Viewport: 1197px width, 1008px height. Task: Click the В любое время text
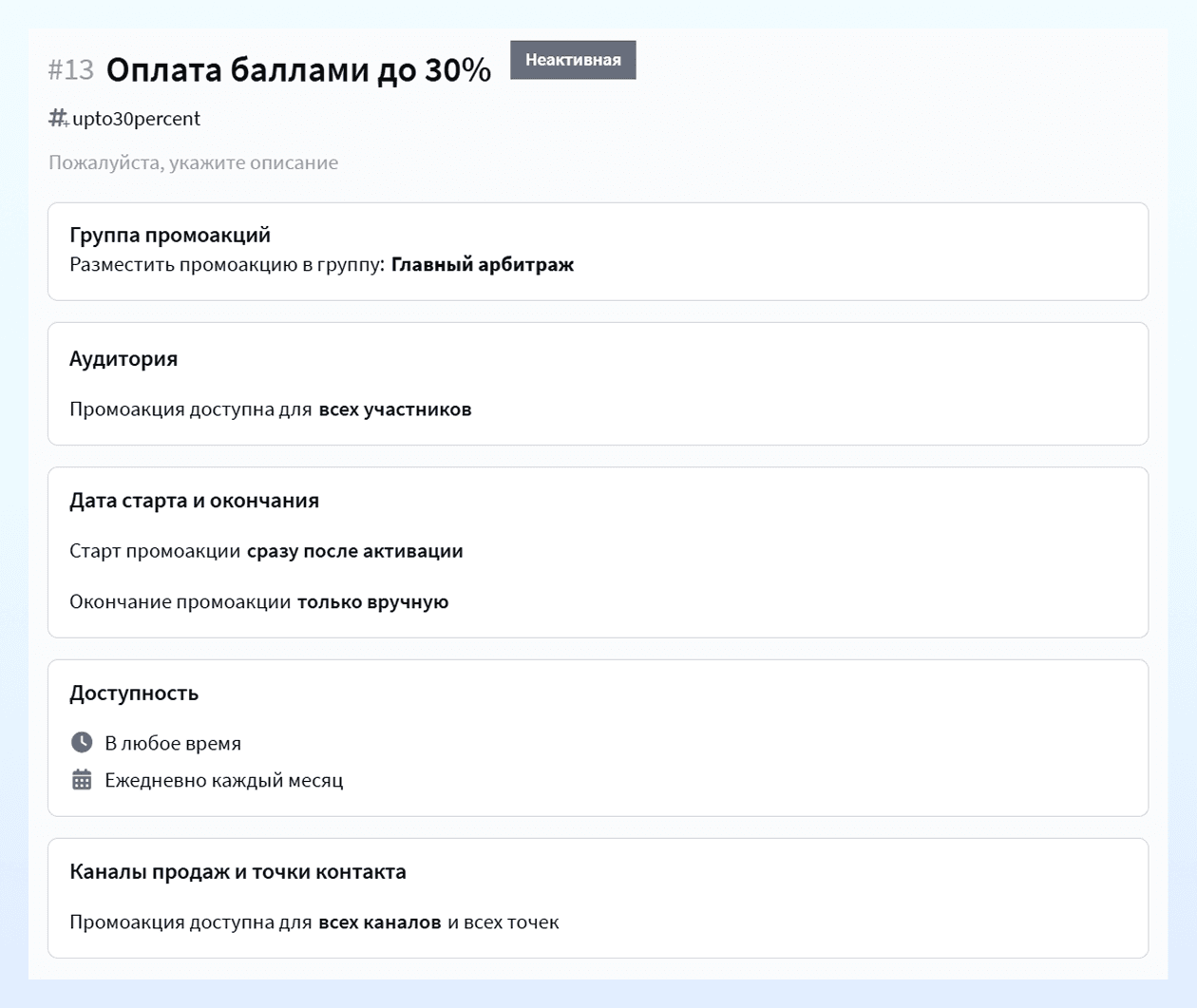click(173, 743)
